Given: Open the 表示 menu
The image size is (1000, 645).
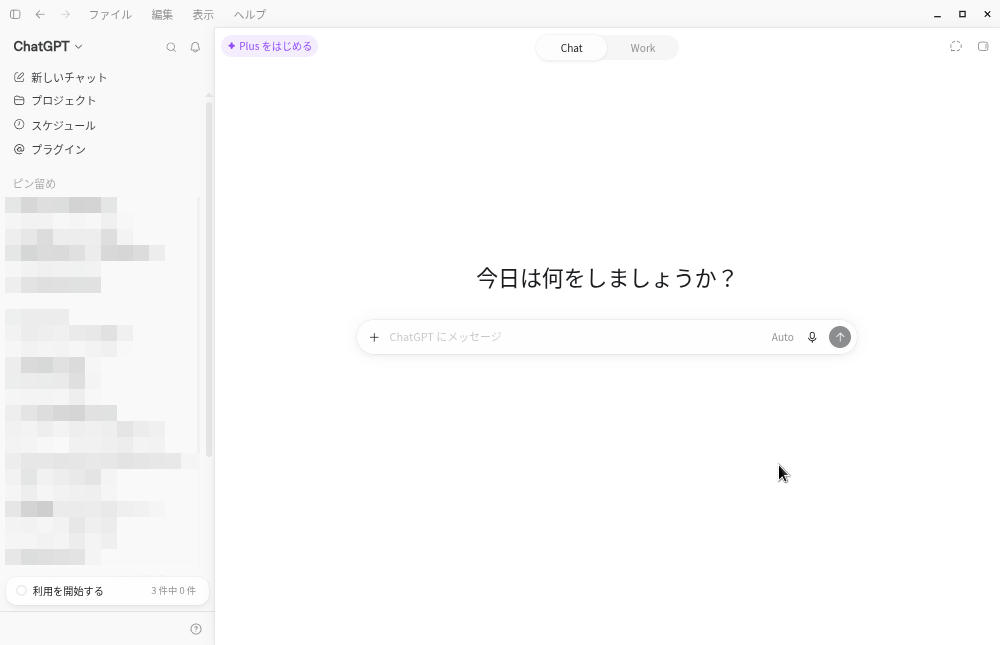Looking at the screenshot, I should (203, 14).
